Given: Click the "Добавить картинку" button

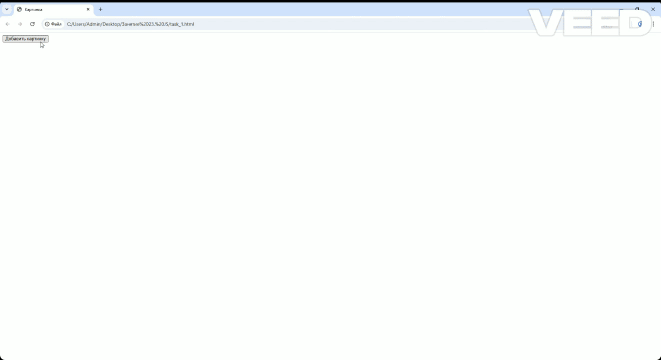Looking at the screenshot, I should [x=25, y=39].
